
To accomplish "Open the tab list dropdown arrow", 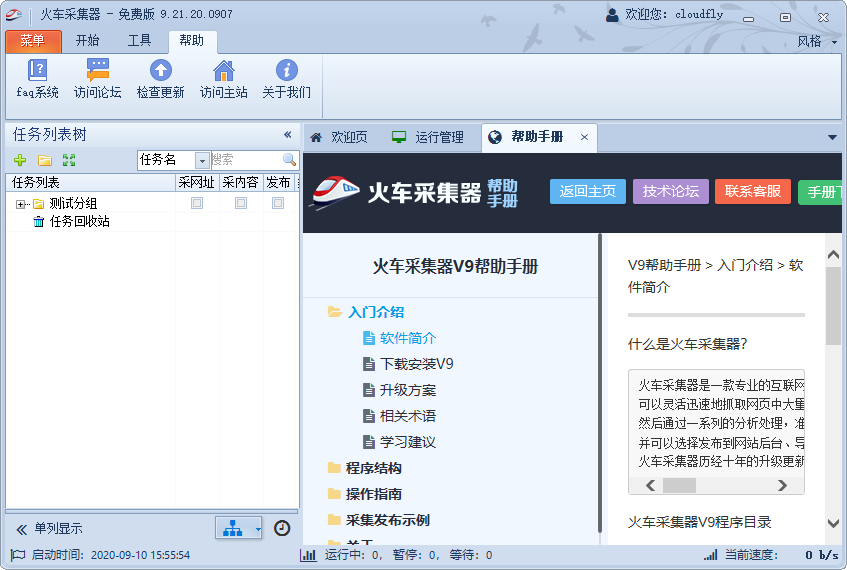I will coord(832,137).
